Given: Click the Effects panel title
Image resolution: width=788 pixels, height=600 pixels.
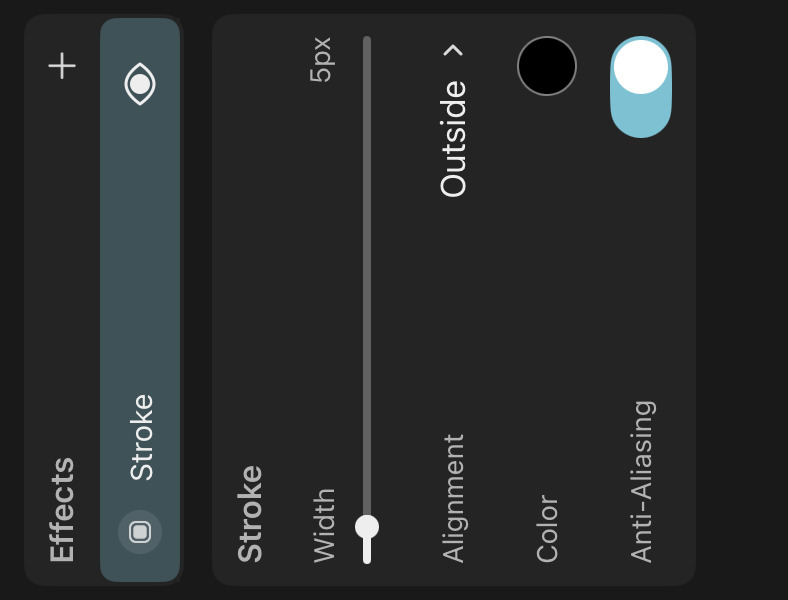Looking at the screenshot, I should tap(62, 509).
